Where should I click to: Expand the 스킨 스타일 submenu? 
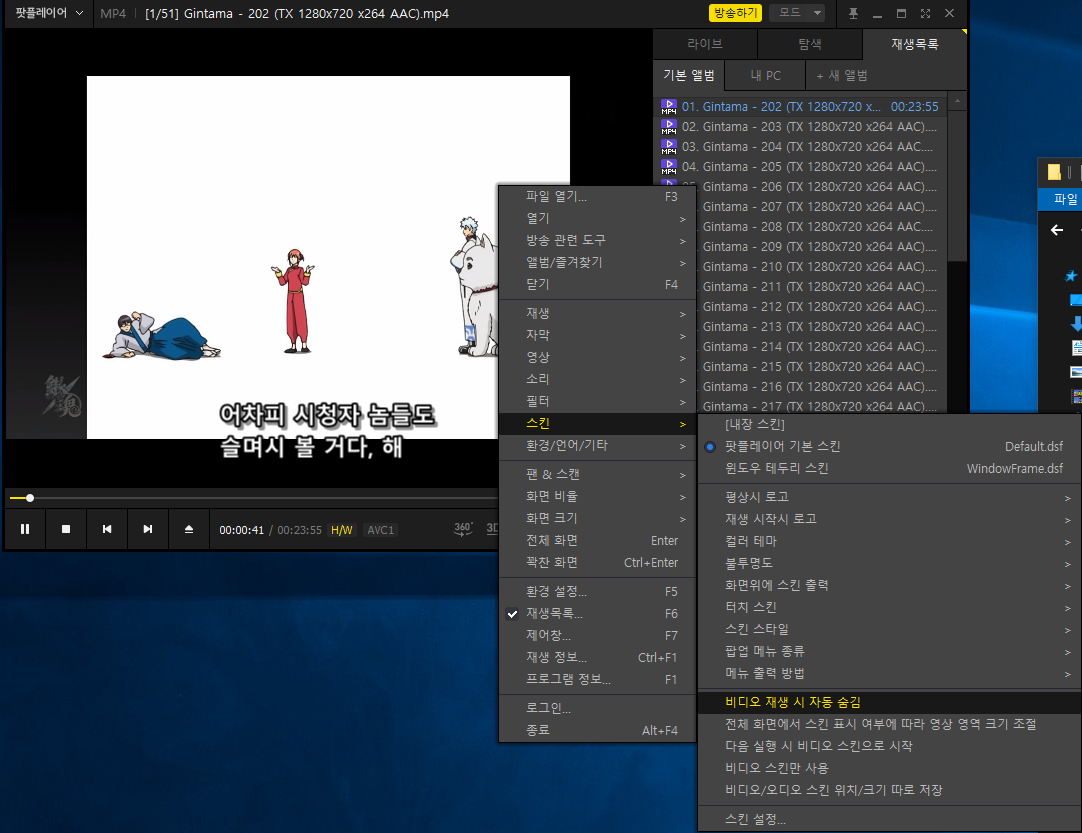coord(889,629)
